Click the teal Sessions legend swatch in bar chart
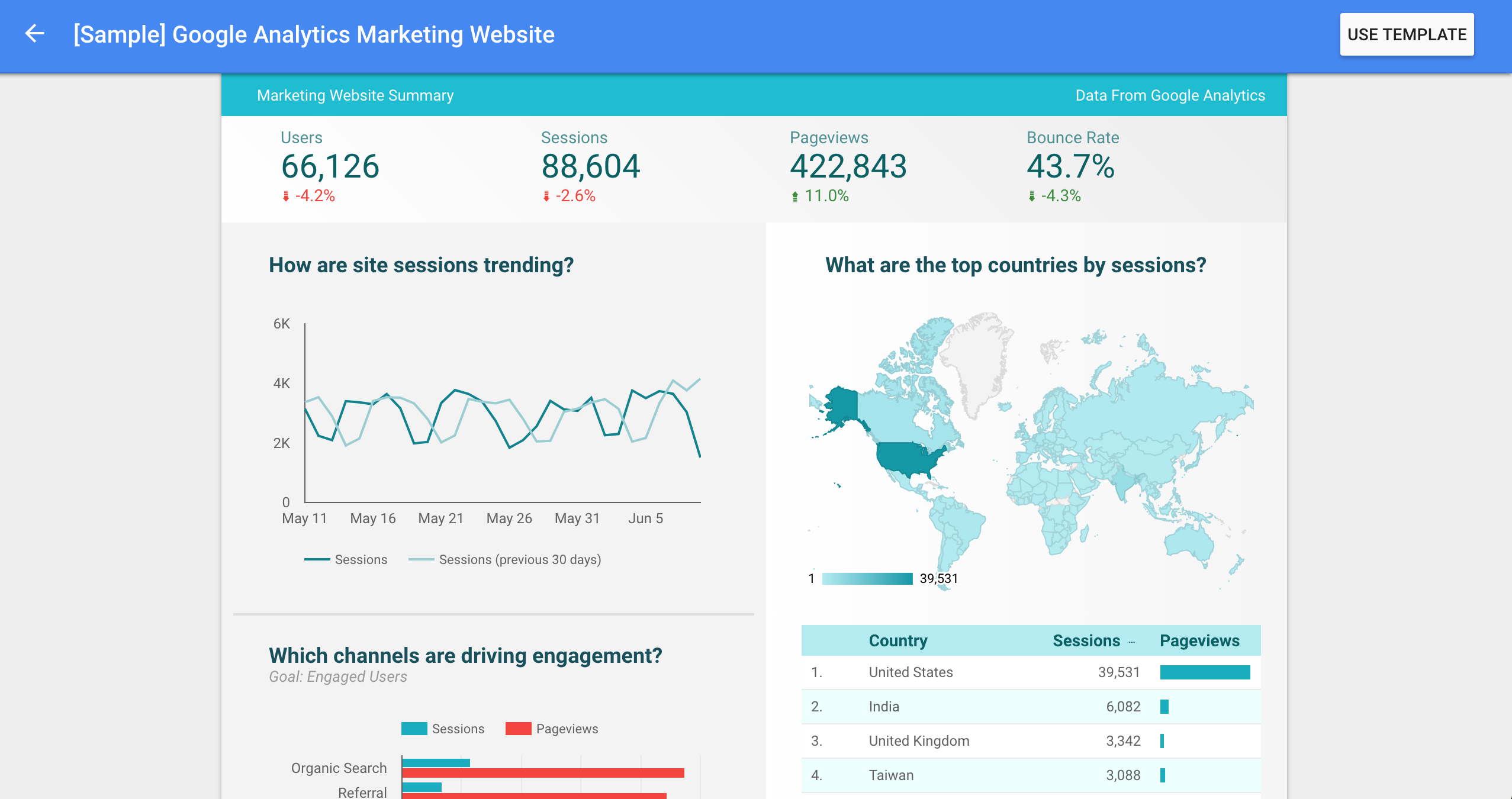1512x799 pixels. pyautogui.click(x=414, y=729)
